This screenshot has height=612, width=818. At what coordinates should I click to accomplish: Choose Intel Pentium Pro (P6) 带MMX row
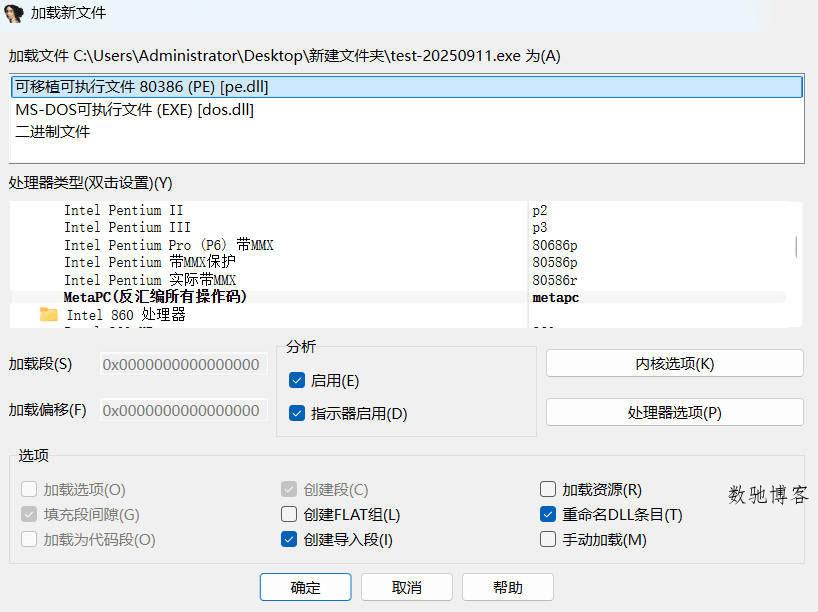tap(169, 245)
